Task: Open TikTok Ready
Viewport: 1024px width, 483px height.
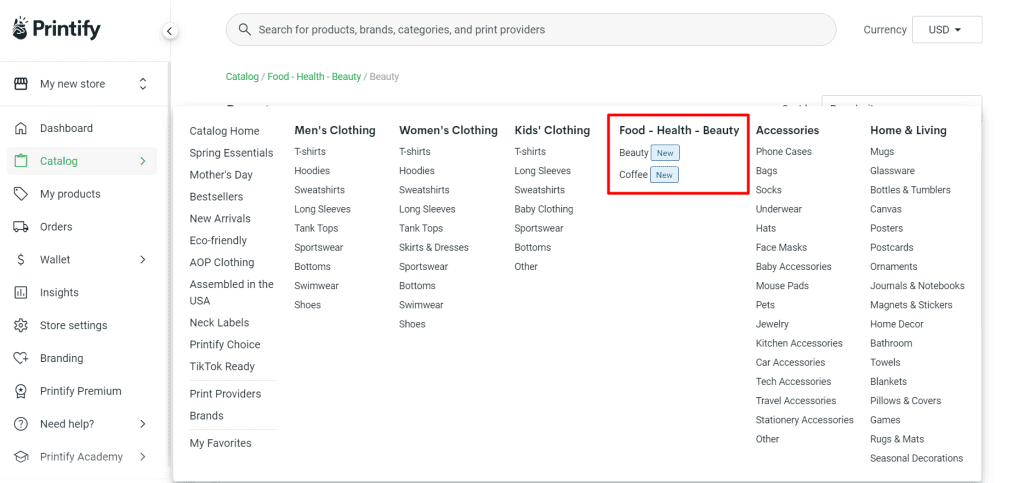Action: point(222,366)
